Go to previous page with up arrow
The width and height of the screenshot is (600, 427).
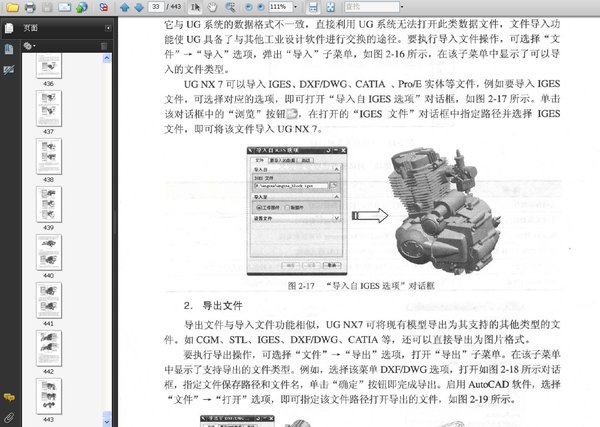(124, 7)
